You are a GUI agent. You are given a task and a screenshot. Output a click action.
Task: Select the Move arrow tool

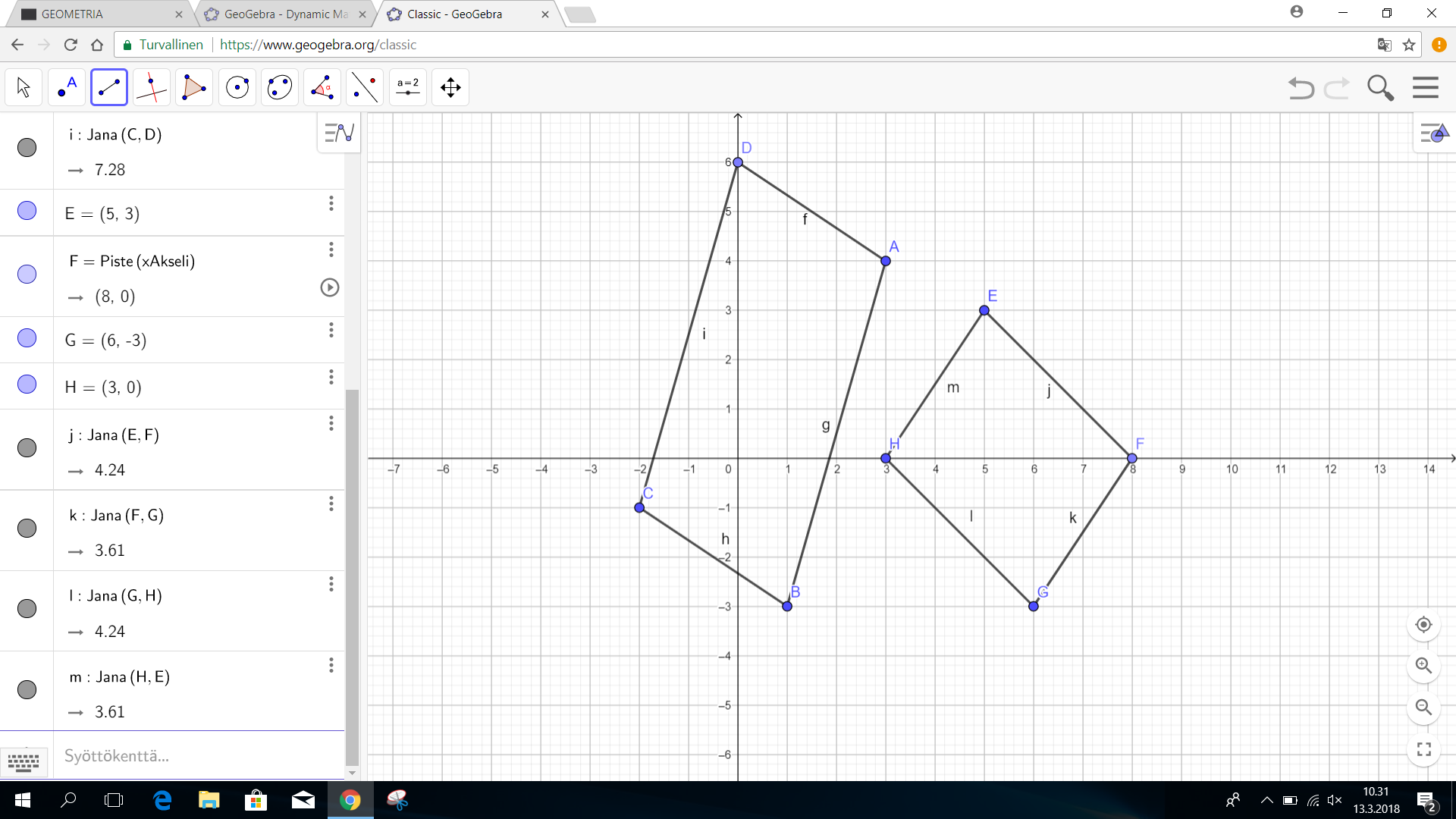pyautogui.click(x=24, y=88)
